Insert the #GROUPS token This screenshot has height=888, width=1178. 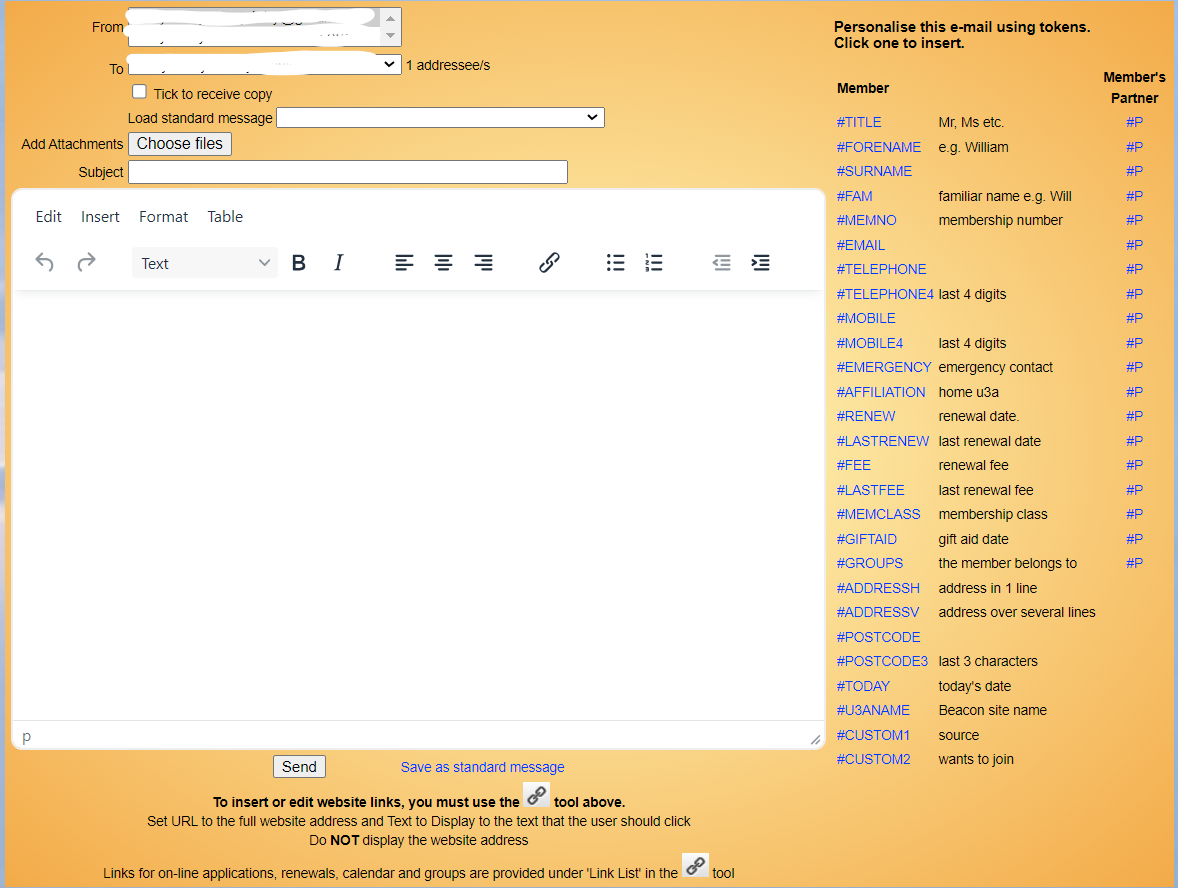click(869, 563)
